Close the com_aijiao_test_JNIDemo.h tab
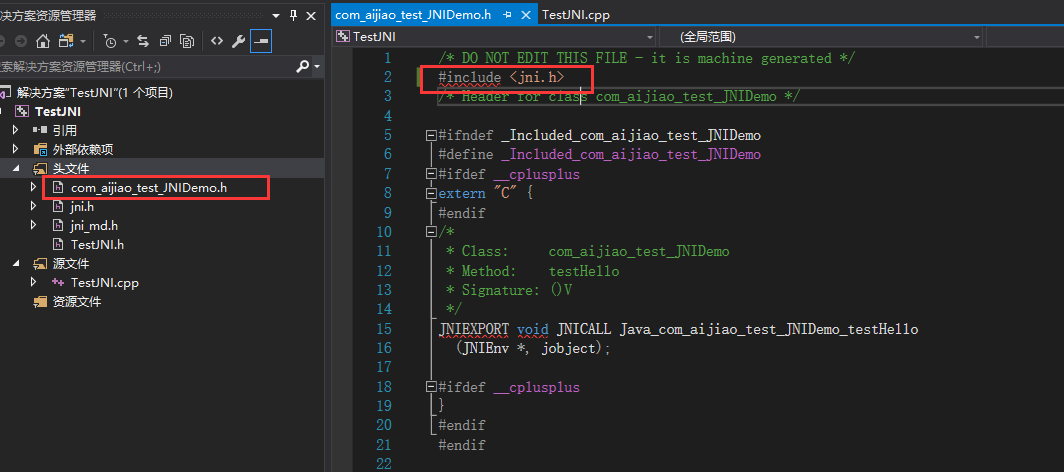 (x=526, y=15)
